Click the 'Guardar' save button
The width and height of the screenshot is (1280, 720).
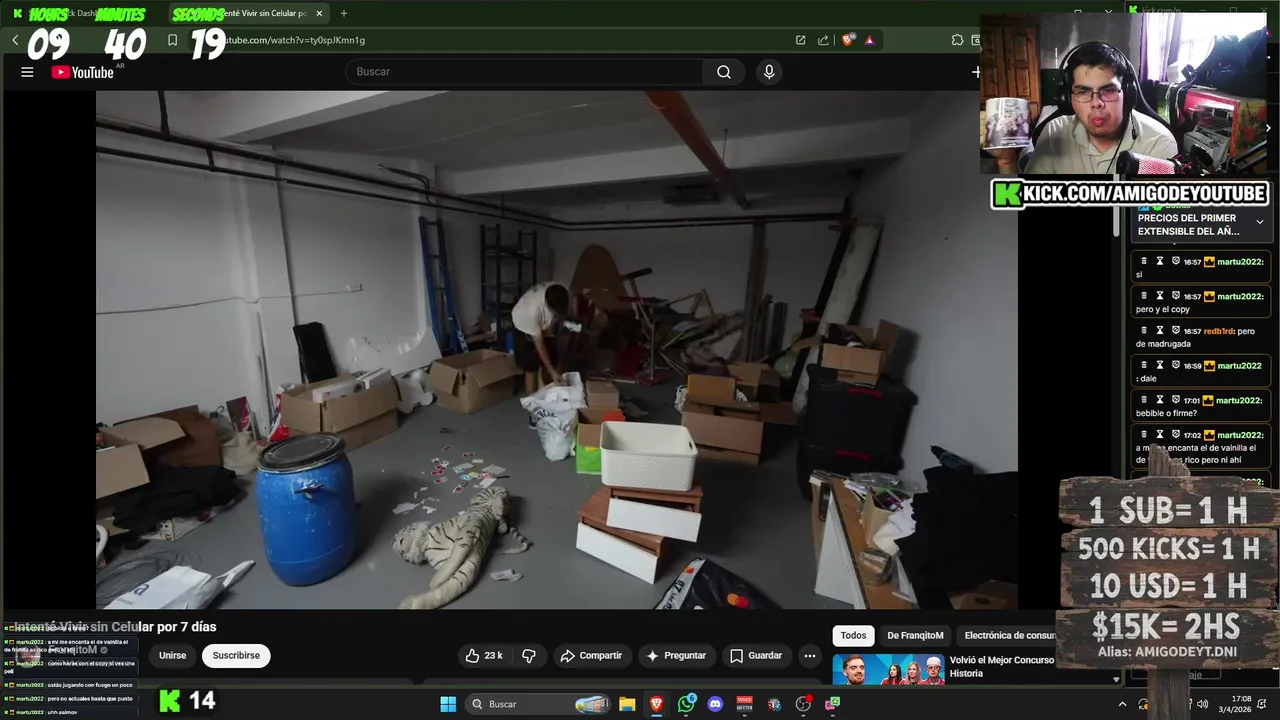756,656
